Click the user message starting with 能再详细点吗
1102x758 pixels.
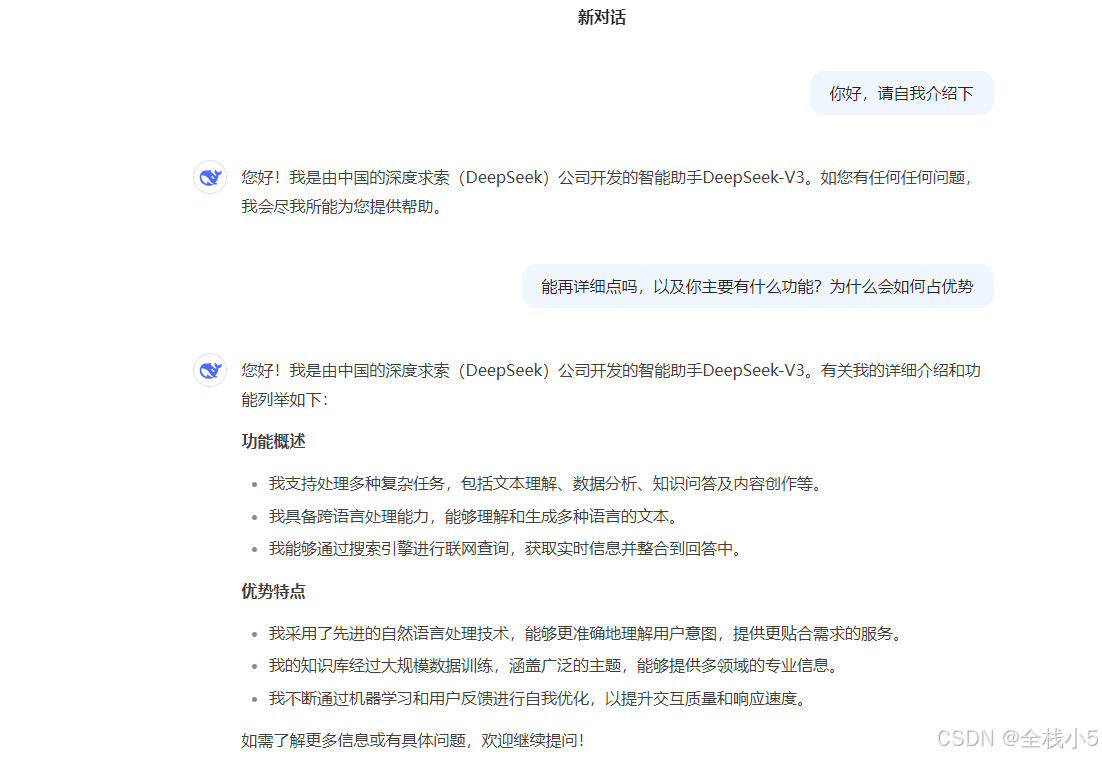pyautogui.click(x=758, y=287)
